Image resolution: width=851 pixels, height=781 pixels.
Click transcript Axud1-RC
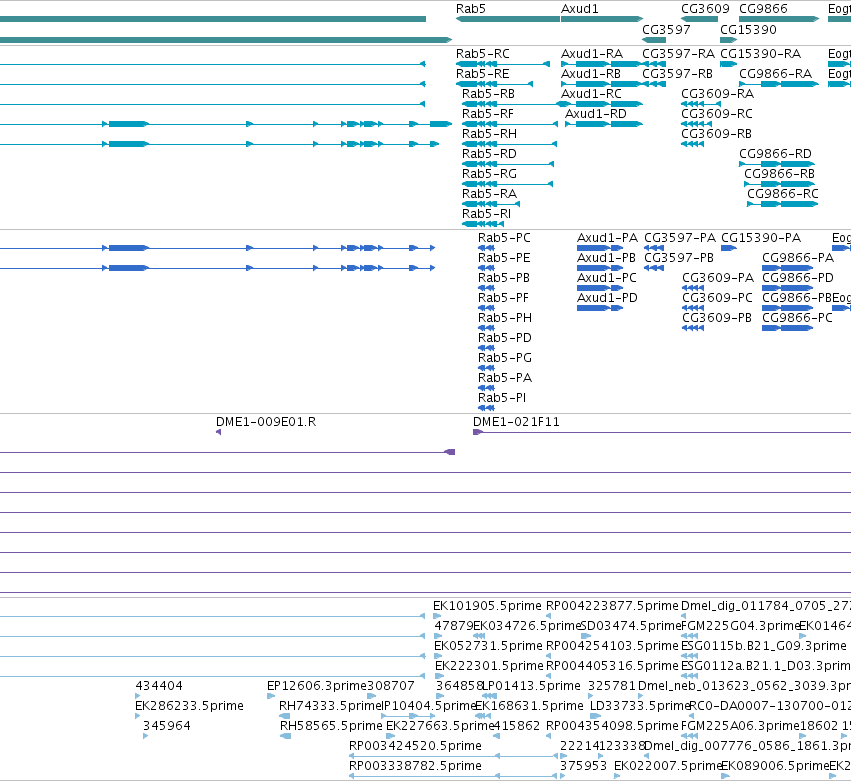click(591, 94)
